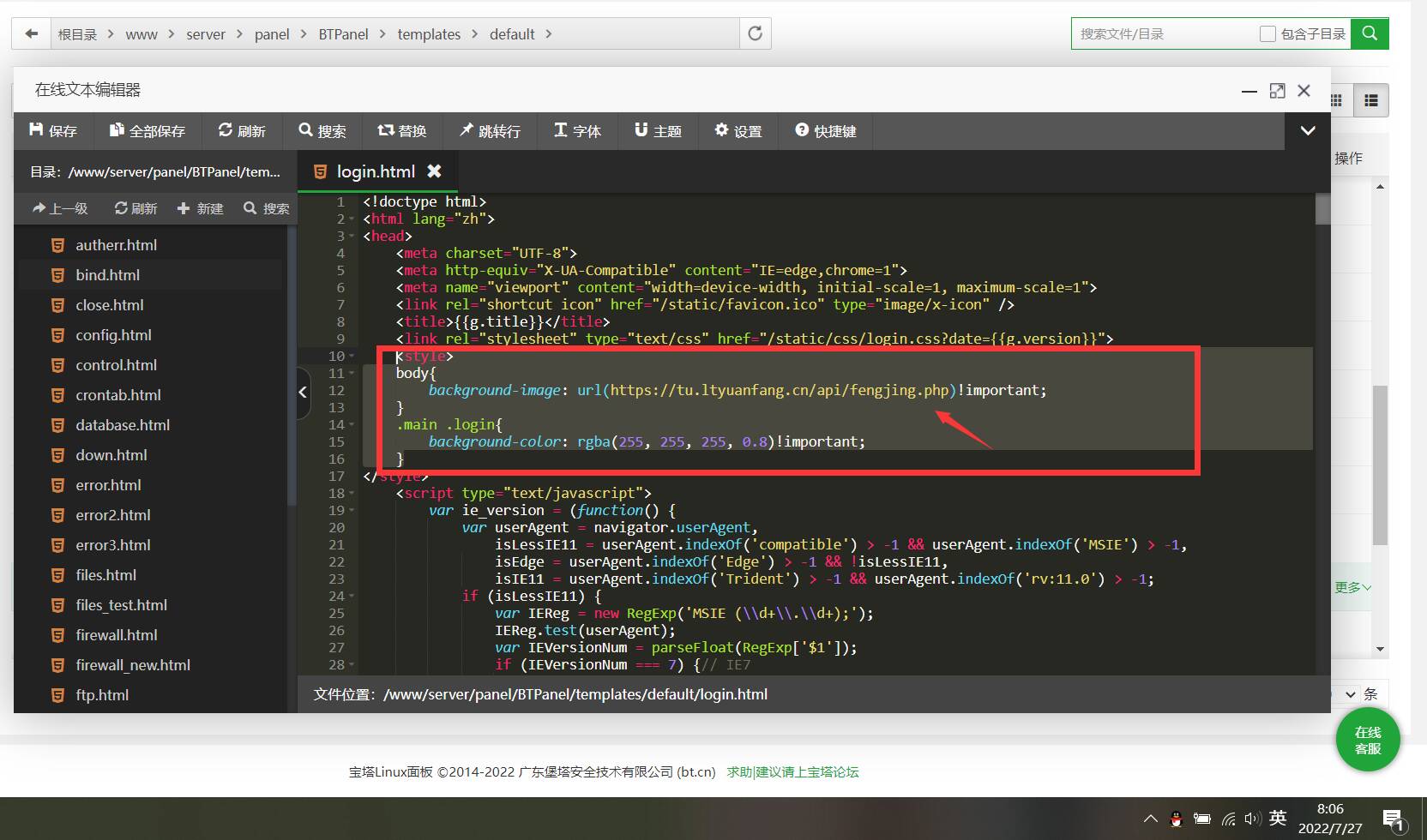Click the back arrow in path bar

(x=32, y=34)
